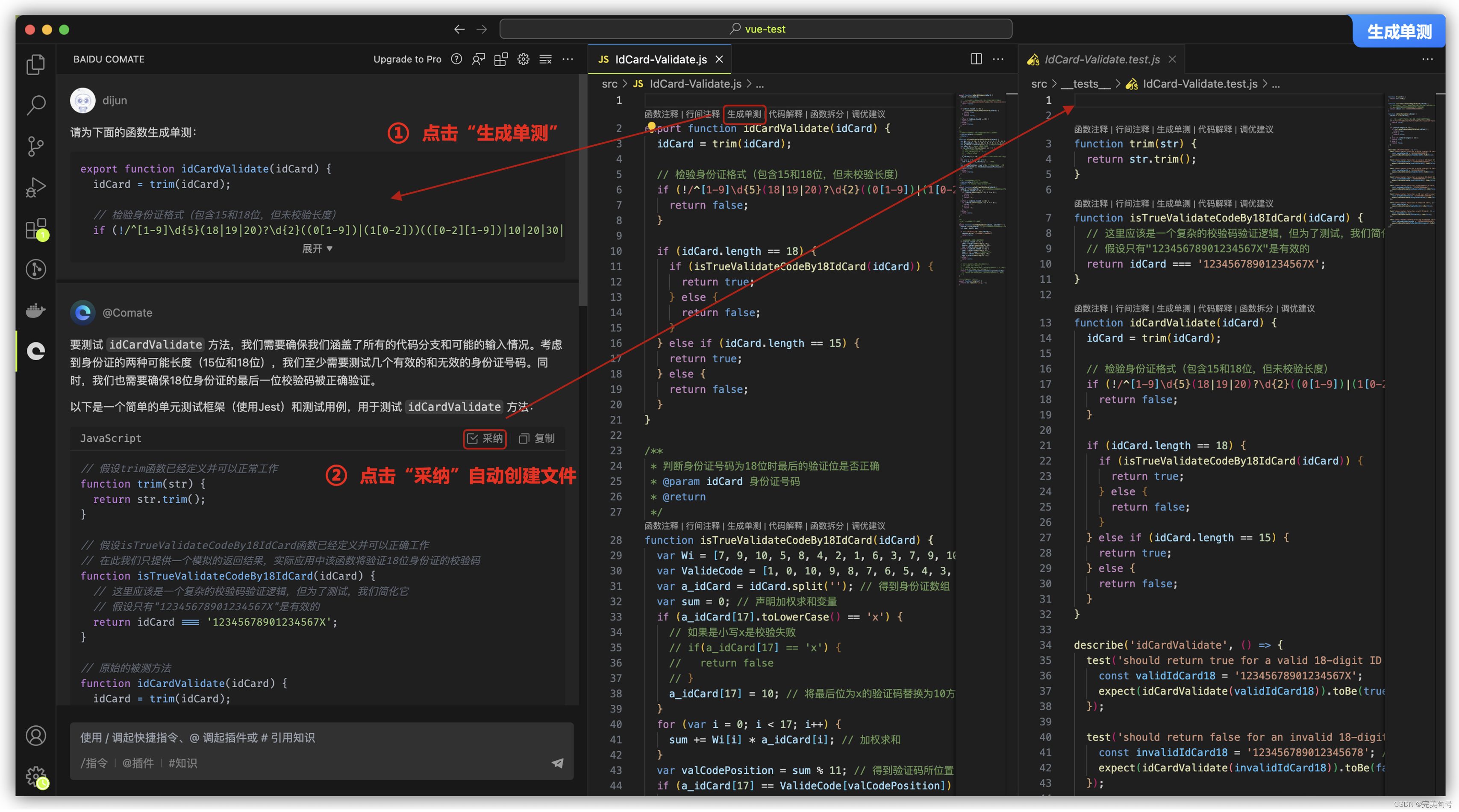The height and width of the screenshot is (812, 1459).
Task: Open the Git graph icon in activity bar
Action: pos(35,270)
